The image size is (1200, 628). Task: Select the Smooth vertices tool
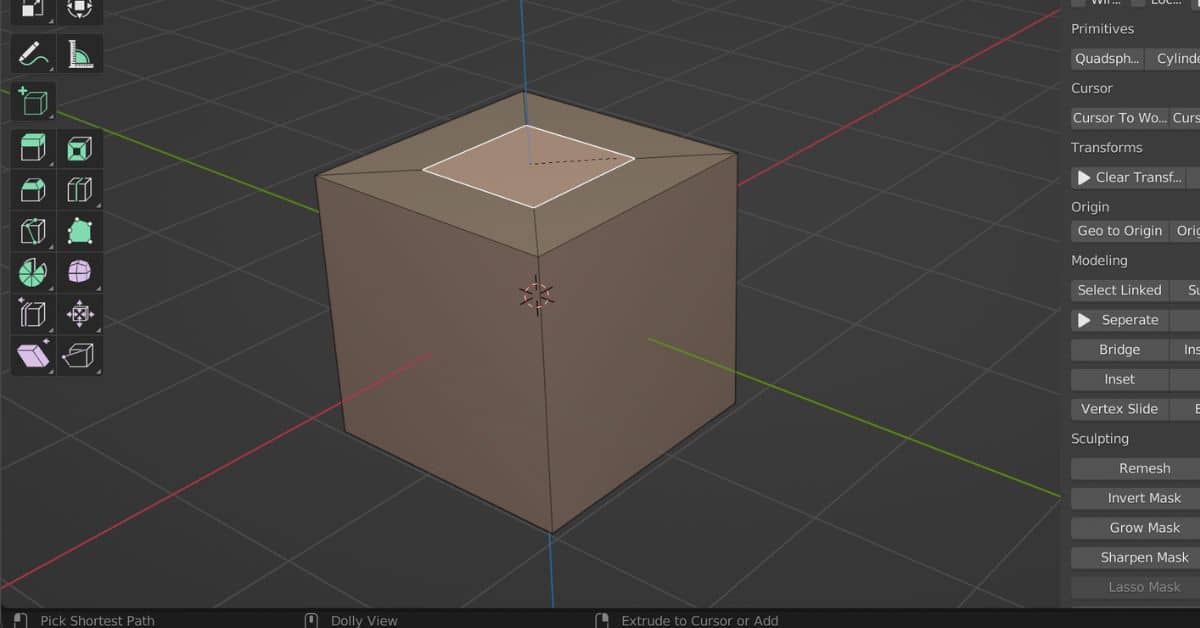79,273
